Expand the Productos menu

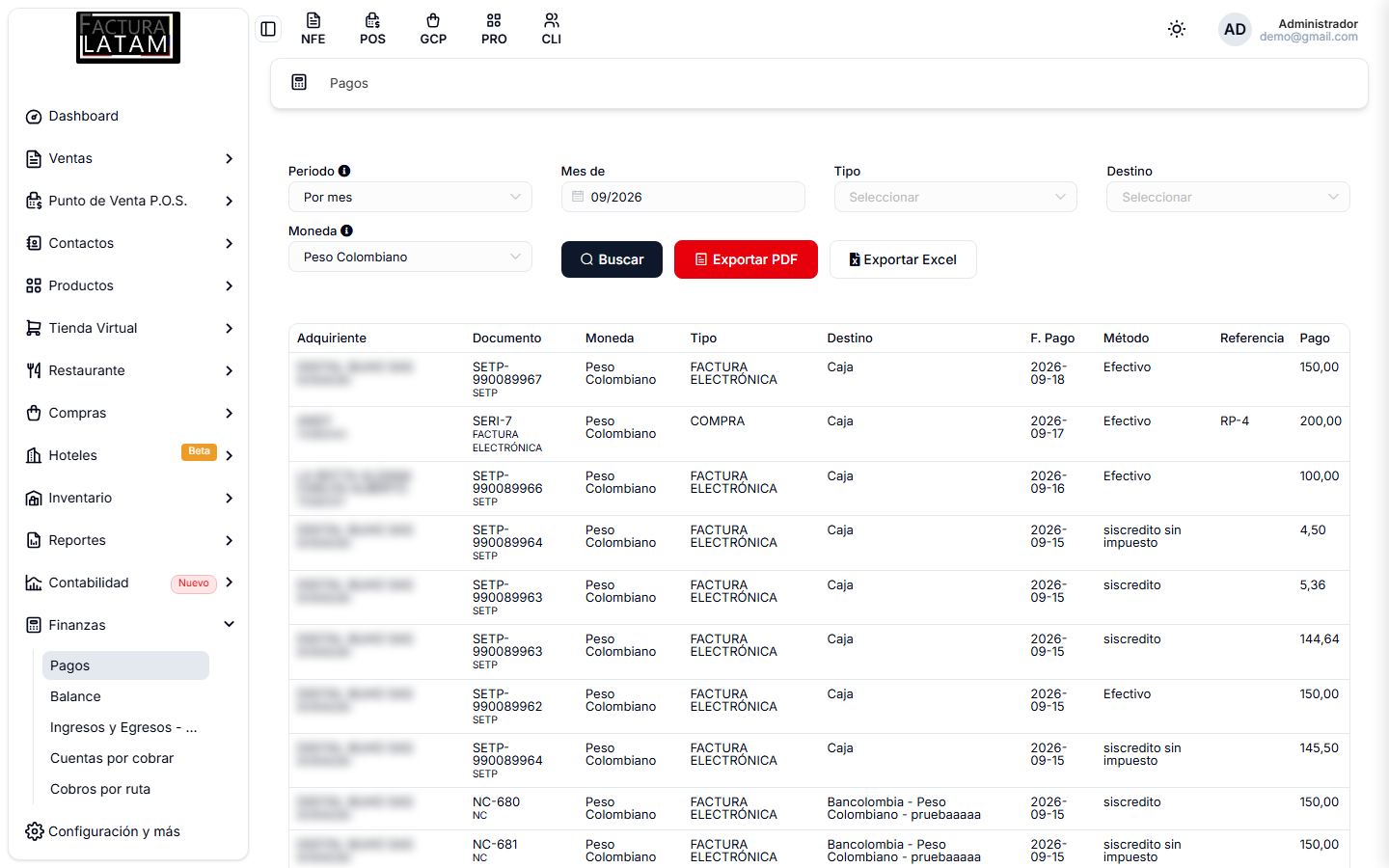tap(128, 285)
